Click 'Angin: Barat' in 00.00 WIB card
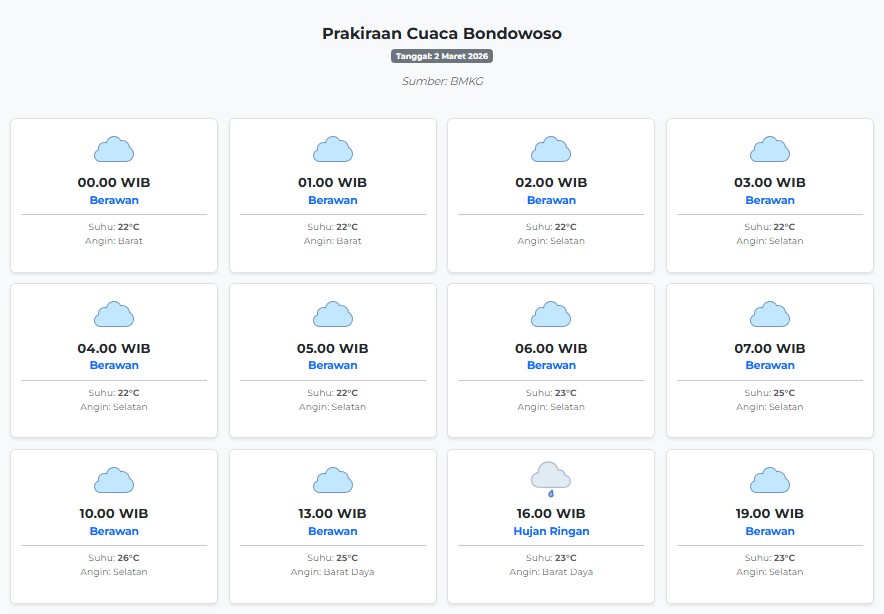The height and width of the screenshot is (614, 884). tap(114, 241)
